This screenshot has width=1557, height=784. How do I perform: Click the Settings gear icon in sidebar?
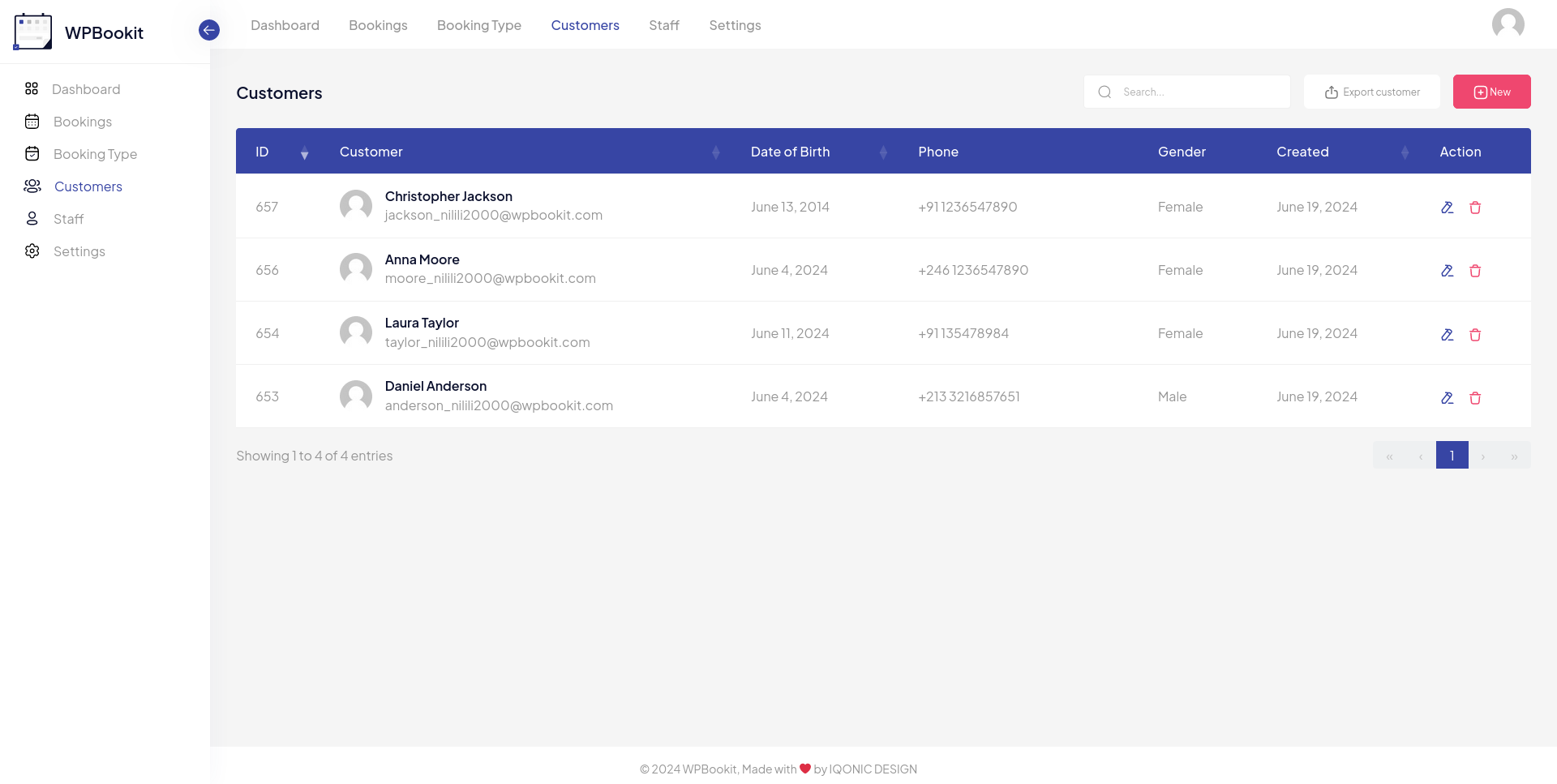point(32,251)
